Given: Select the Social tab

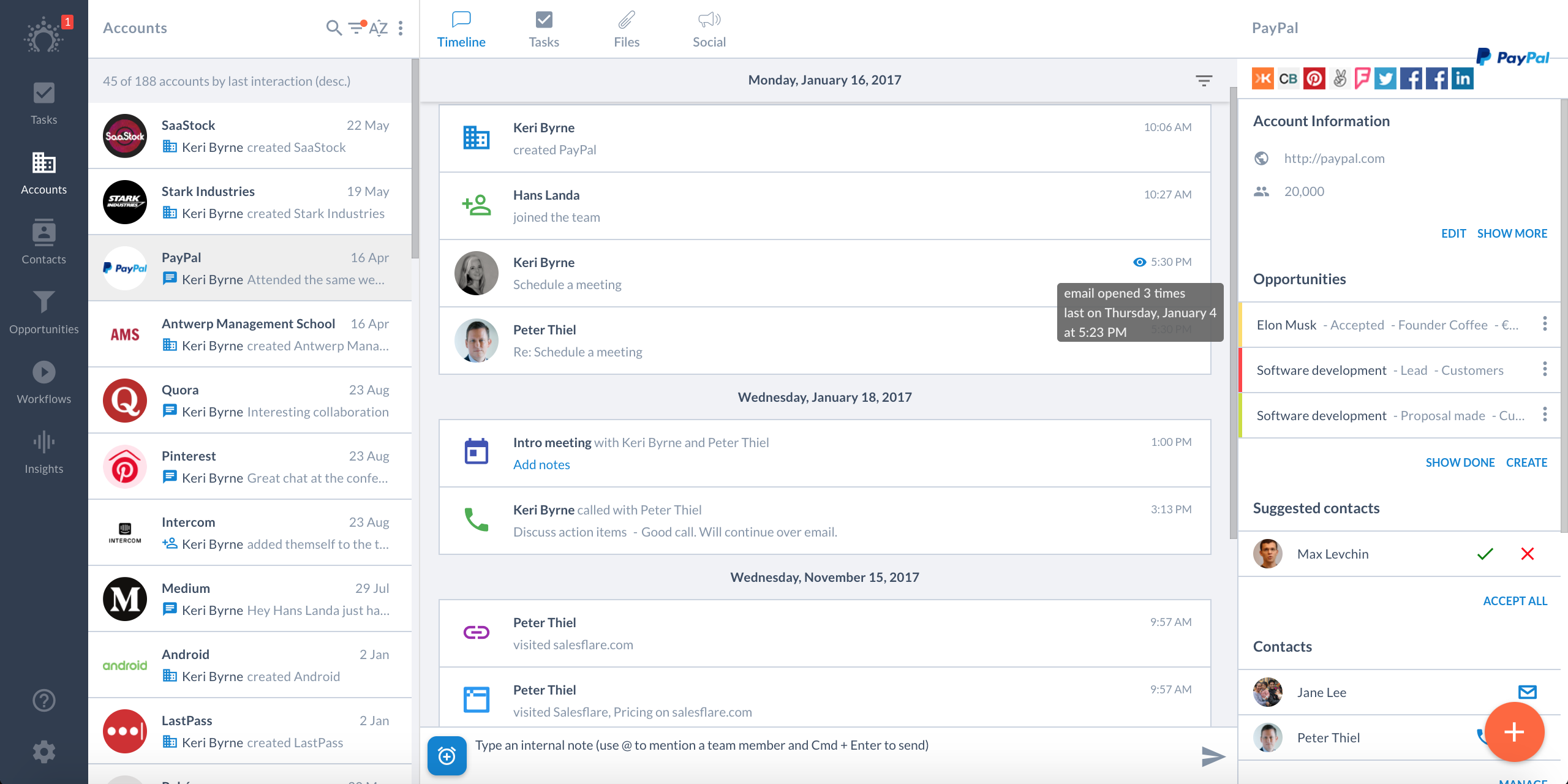Looking at the screenshot, I should coord(710,28).
